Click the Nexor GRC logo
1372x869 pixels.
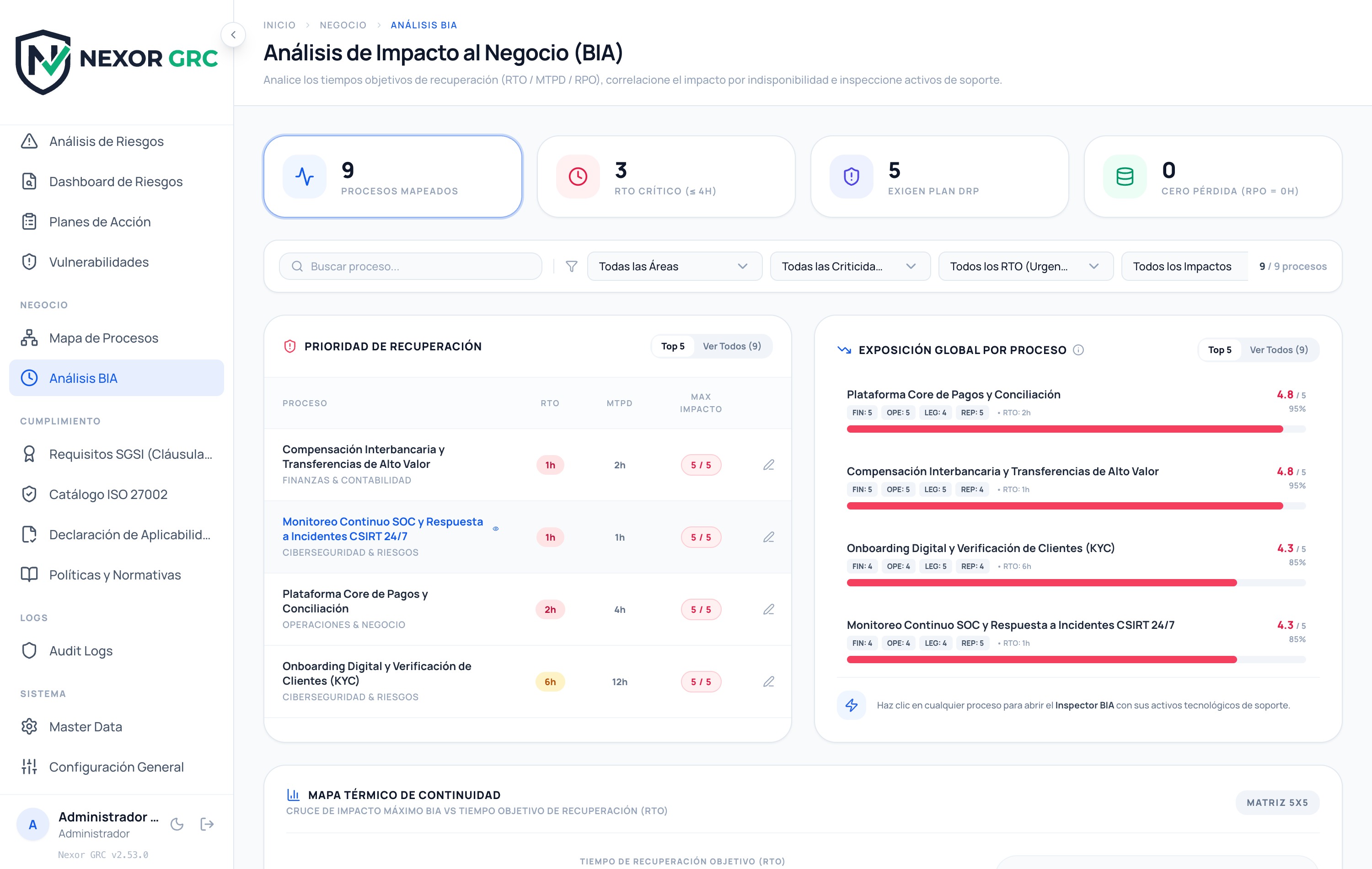point(117,62)
